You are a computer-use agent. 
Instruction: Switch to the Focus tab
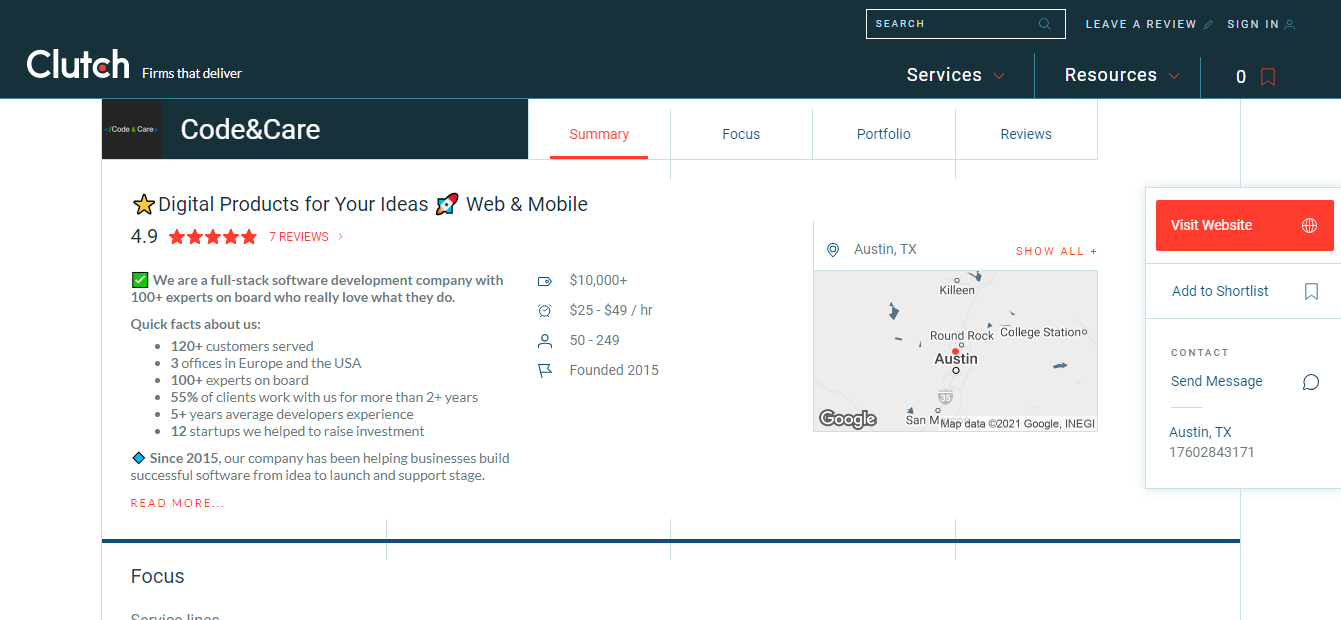tap(741, 134)
